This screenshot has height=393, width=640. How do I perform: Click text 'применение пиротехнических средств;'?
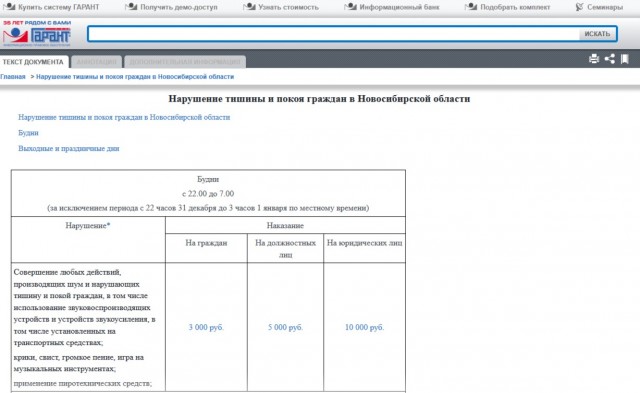point(82,384)
